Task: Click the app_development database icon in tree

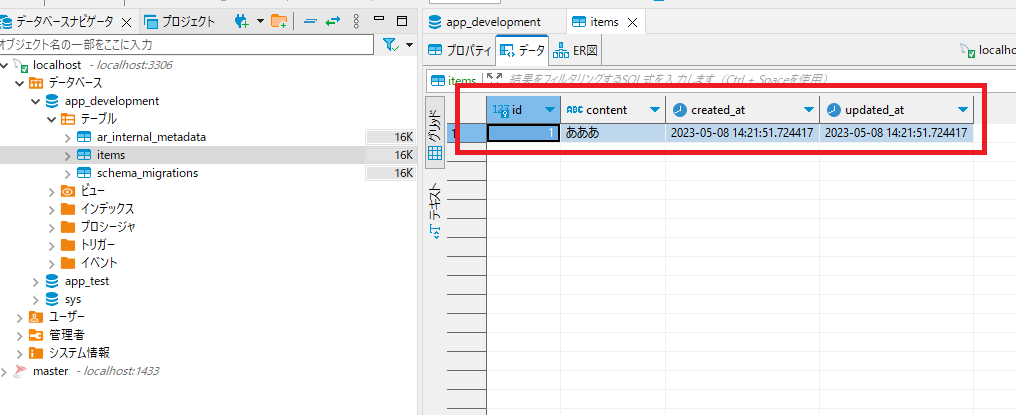Action: [52, 101]
